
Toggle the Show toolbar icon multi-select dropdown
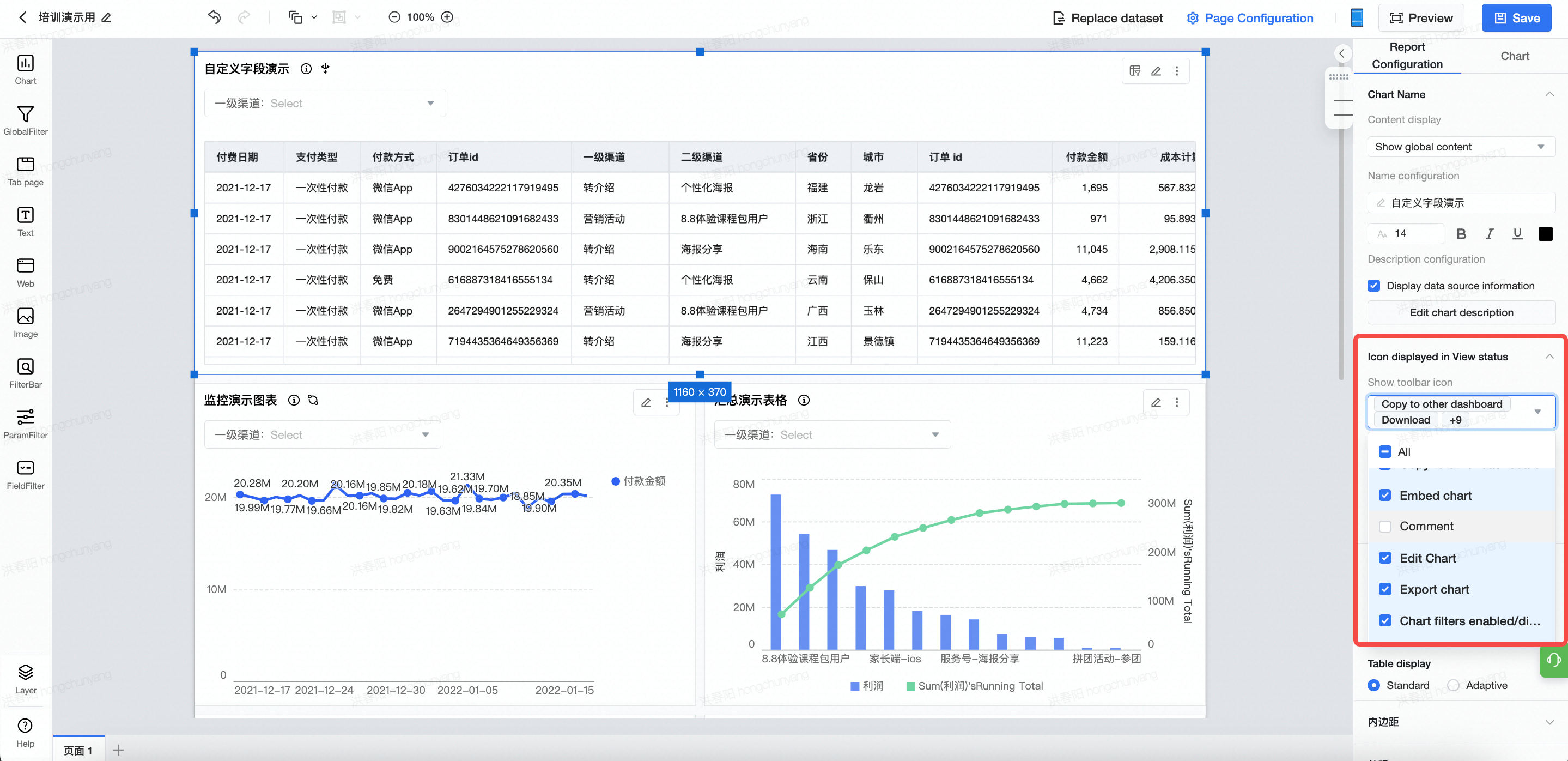pyautogui.click(x=1461, y=412)
